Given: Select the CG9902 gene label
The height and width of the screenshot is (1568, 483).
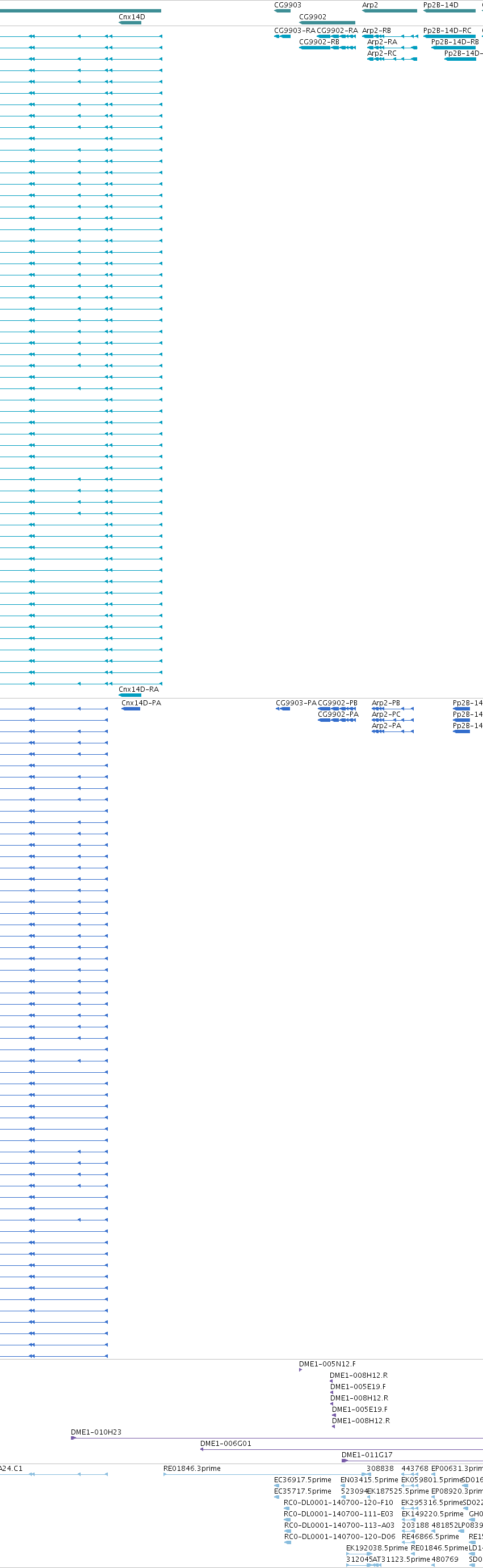Looking at the screenshot, I should (x=313, y=17).
